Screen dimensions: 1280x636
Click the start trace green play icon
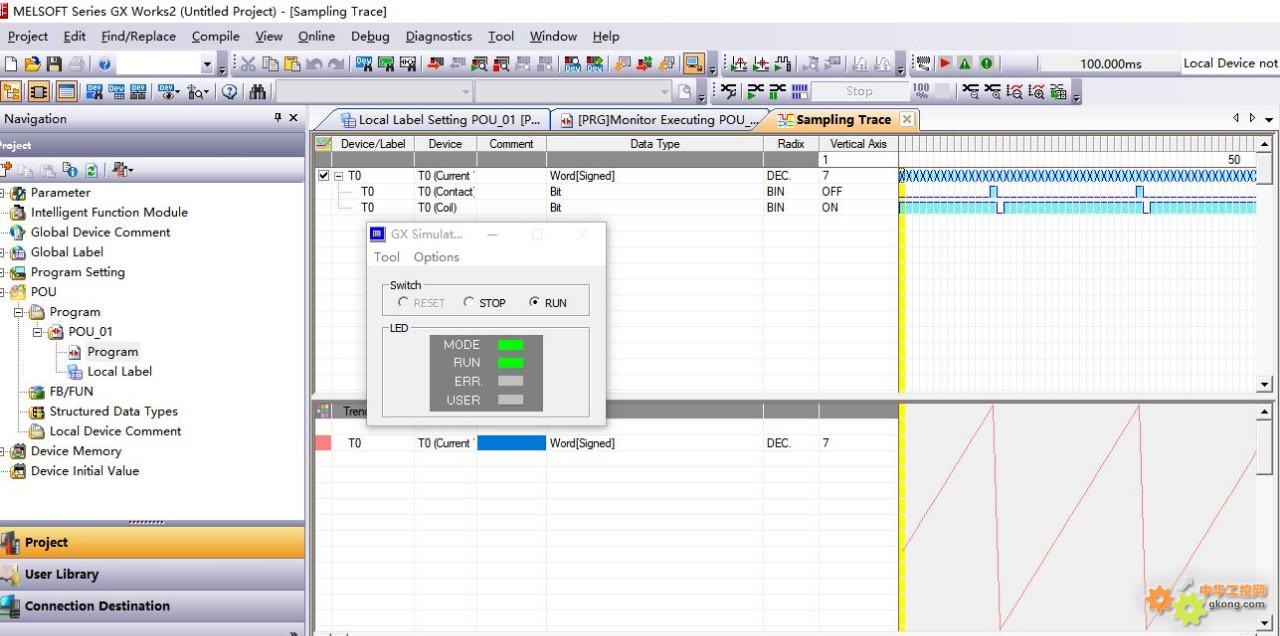coord(755,91)
